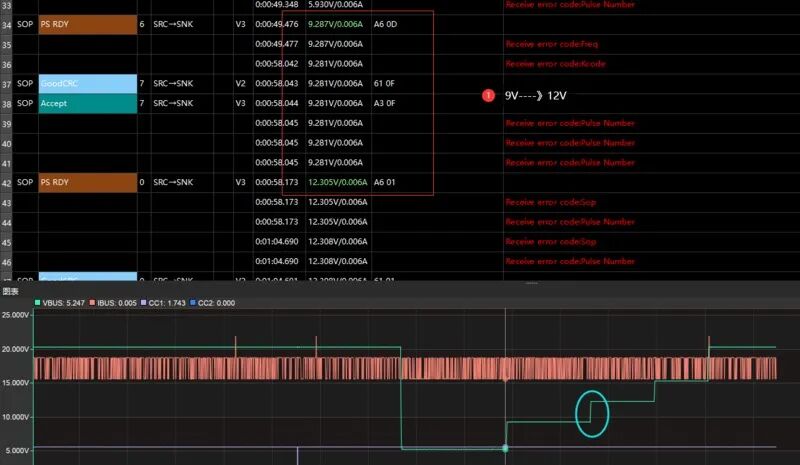
Task: Click the Freq receive error in row 35
Action: coord(552,44)
